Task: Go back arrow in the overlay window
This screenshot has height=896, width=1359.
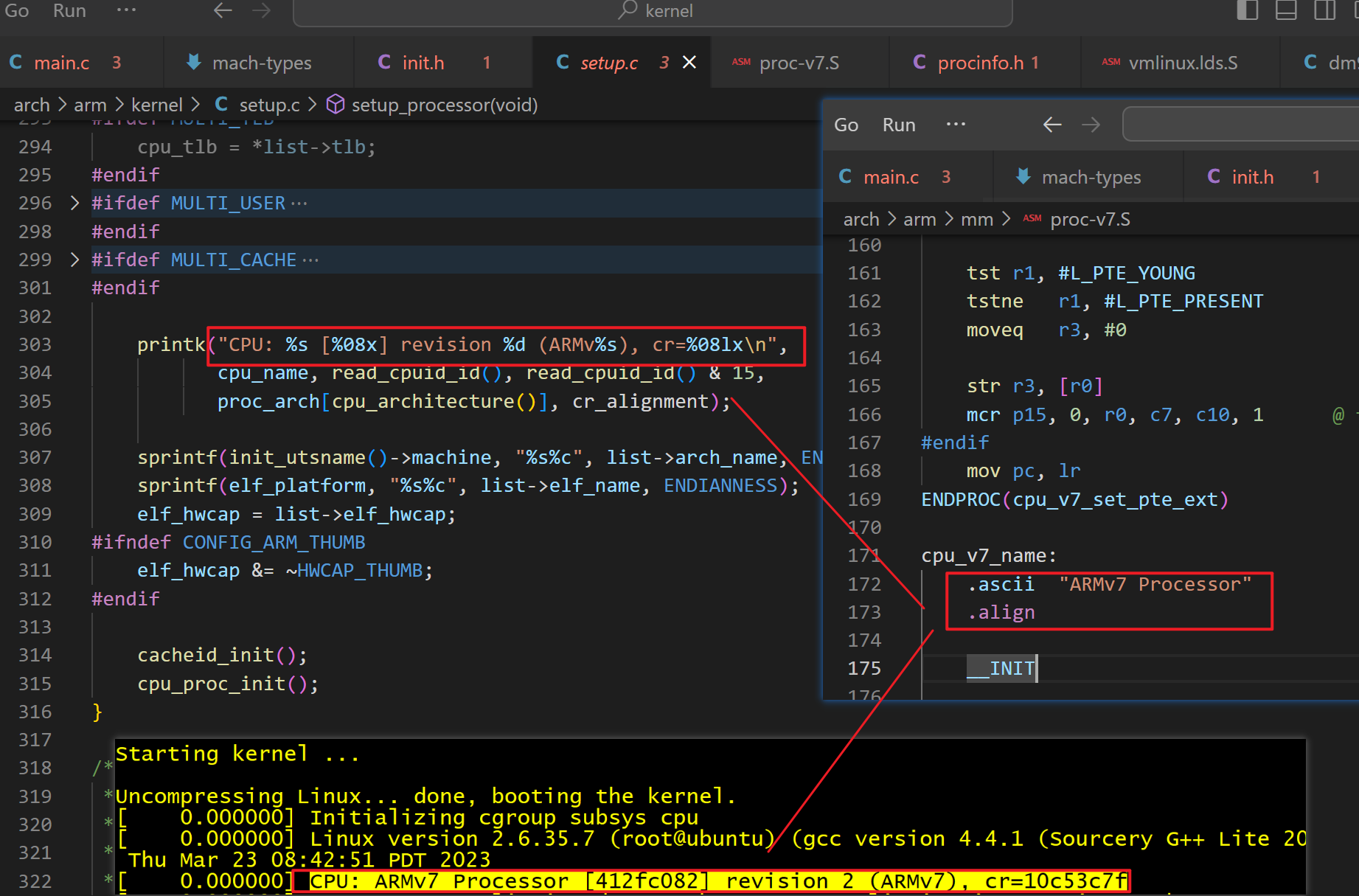Action: [1052, 125]
